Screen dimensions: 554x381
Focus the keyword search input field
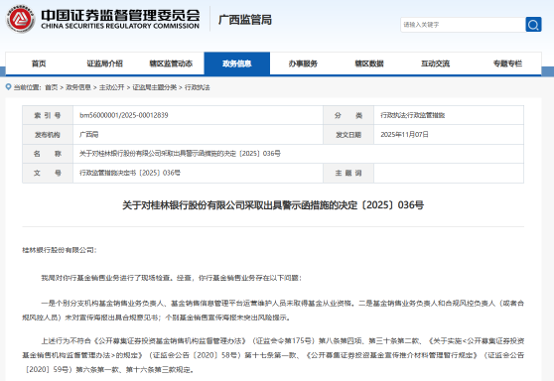click(x=463, y=25)
